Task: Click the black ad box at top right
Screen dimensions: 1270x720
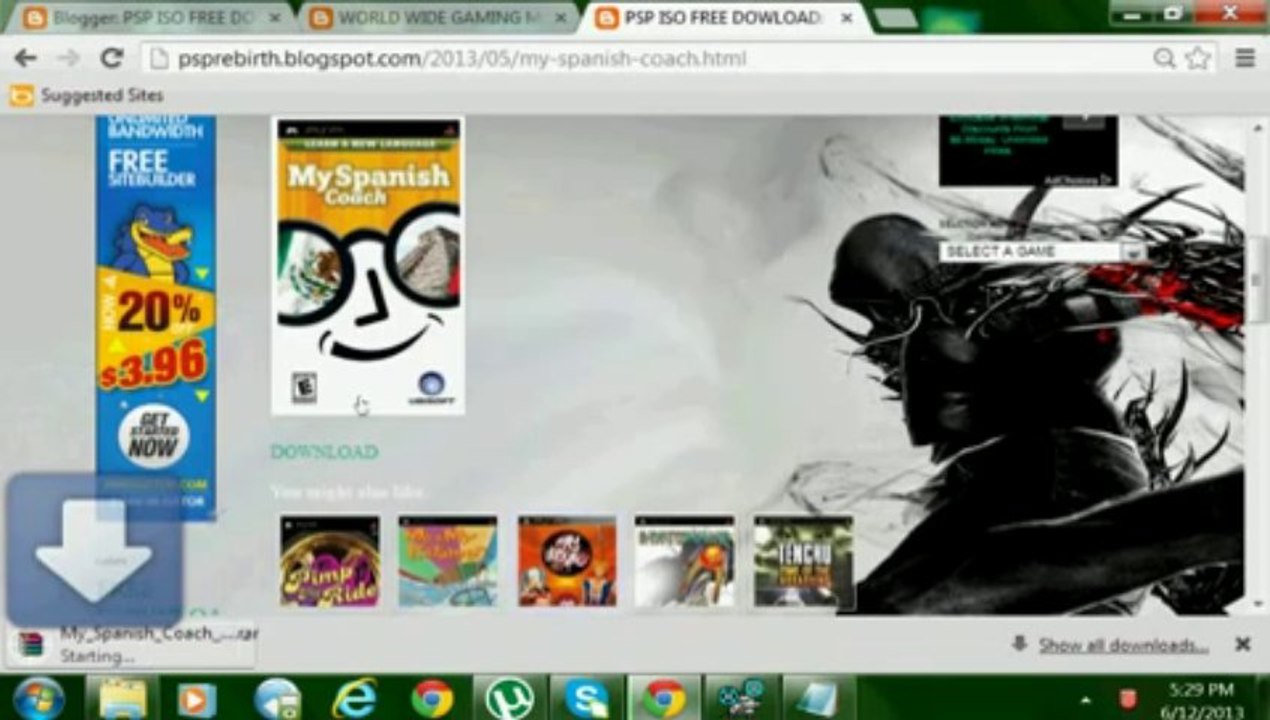Action: click(x=1028, y=151)
